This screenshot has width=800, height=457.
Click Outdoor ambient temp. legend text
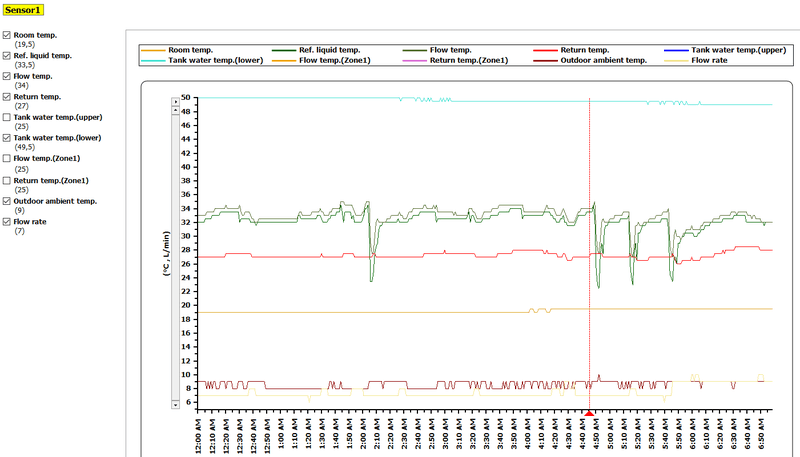tap(604, 60)
